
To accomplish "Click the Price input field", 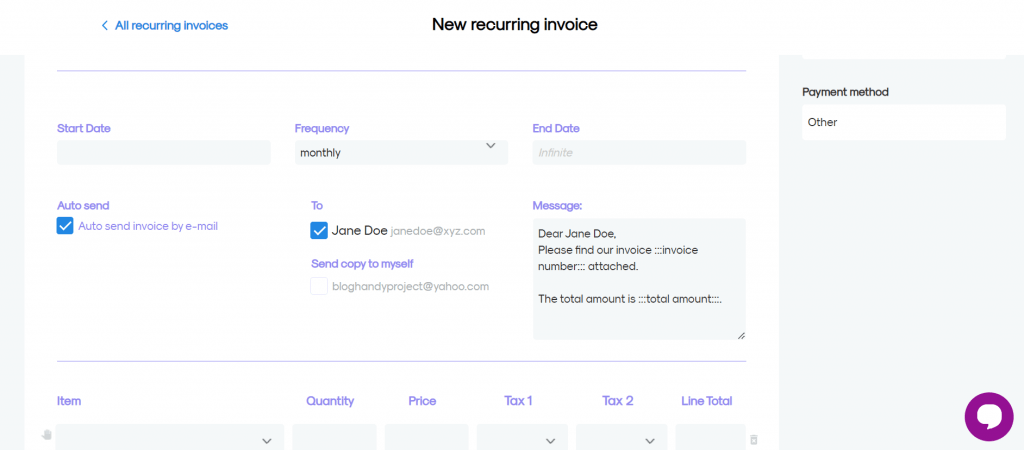I will [426, 438].
